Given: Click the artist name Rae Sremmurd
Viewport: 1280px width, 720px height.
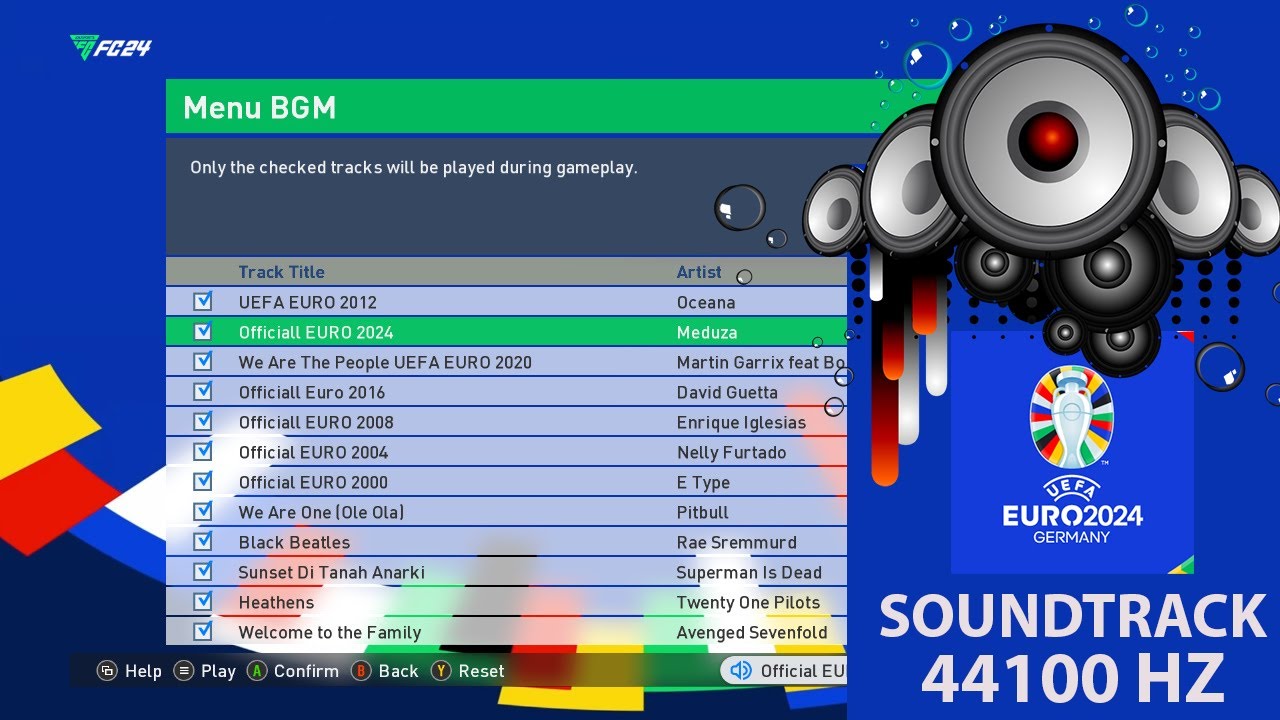Looking at the screenshot, I should (x=737, y=542).
